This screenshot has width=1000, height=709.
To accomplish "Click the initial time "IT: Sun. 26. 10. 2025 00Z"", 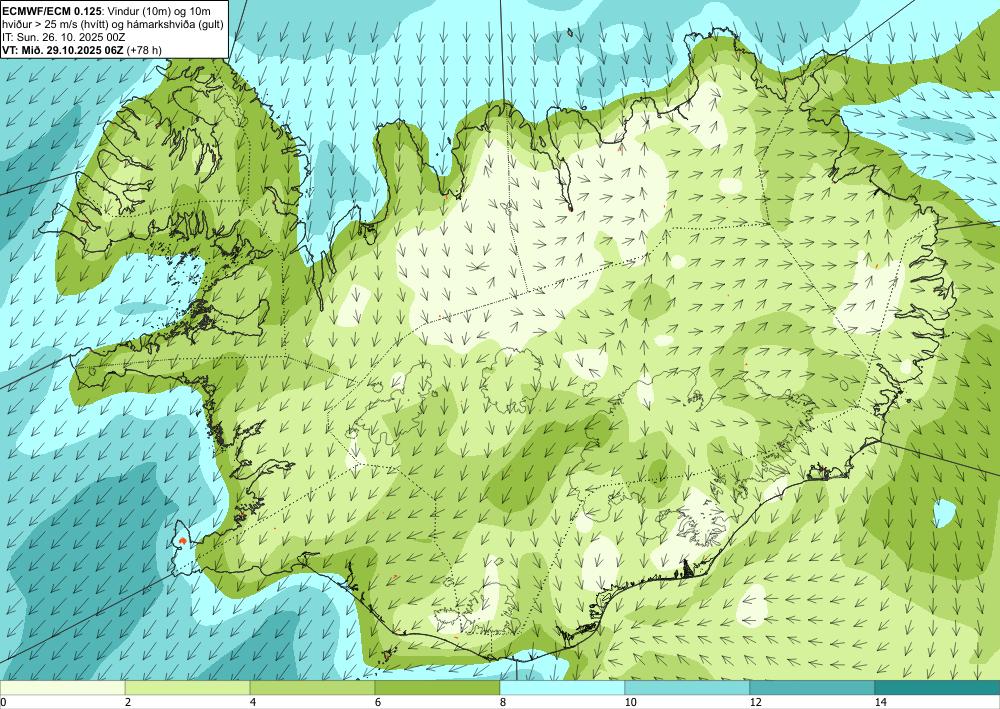I will click(x=64, y=37).
